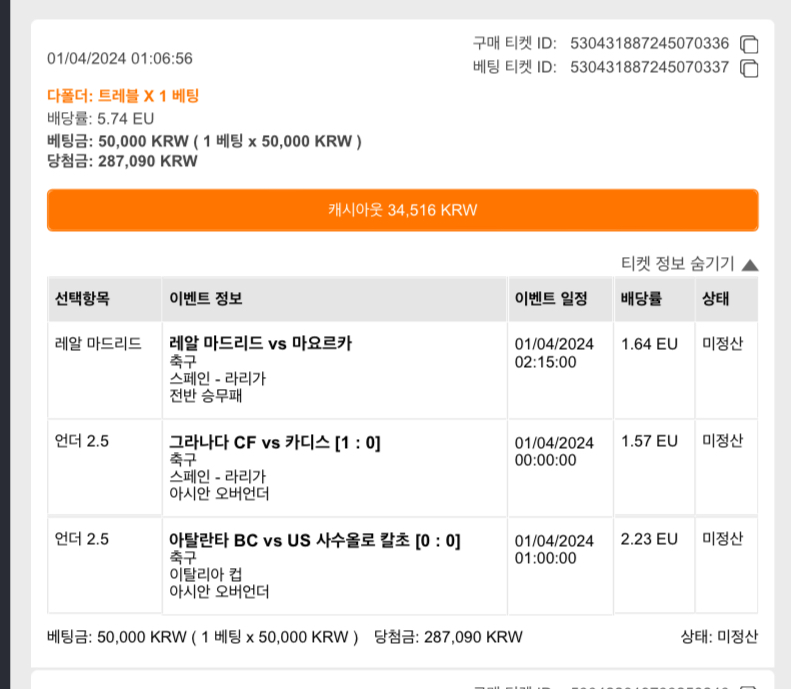Copy the betting ticket ID ending in 337

tap(749, 68)
